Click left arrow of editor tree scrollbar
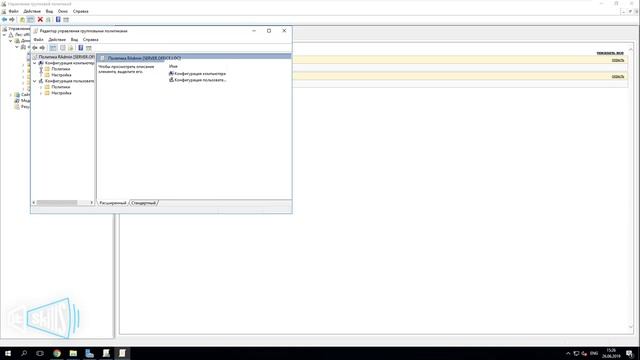 tap(34, 202)
